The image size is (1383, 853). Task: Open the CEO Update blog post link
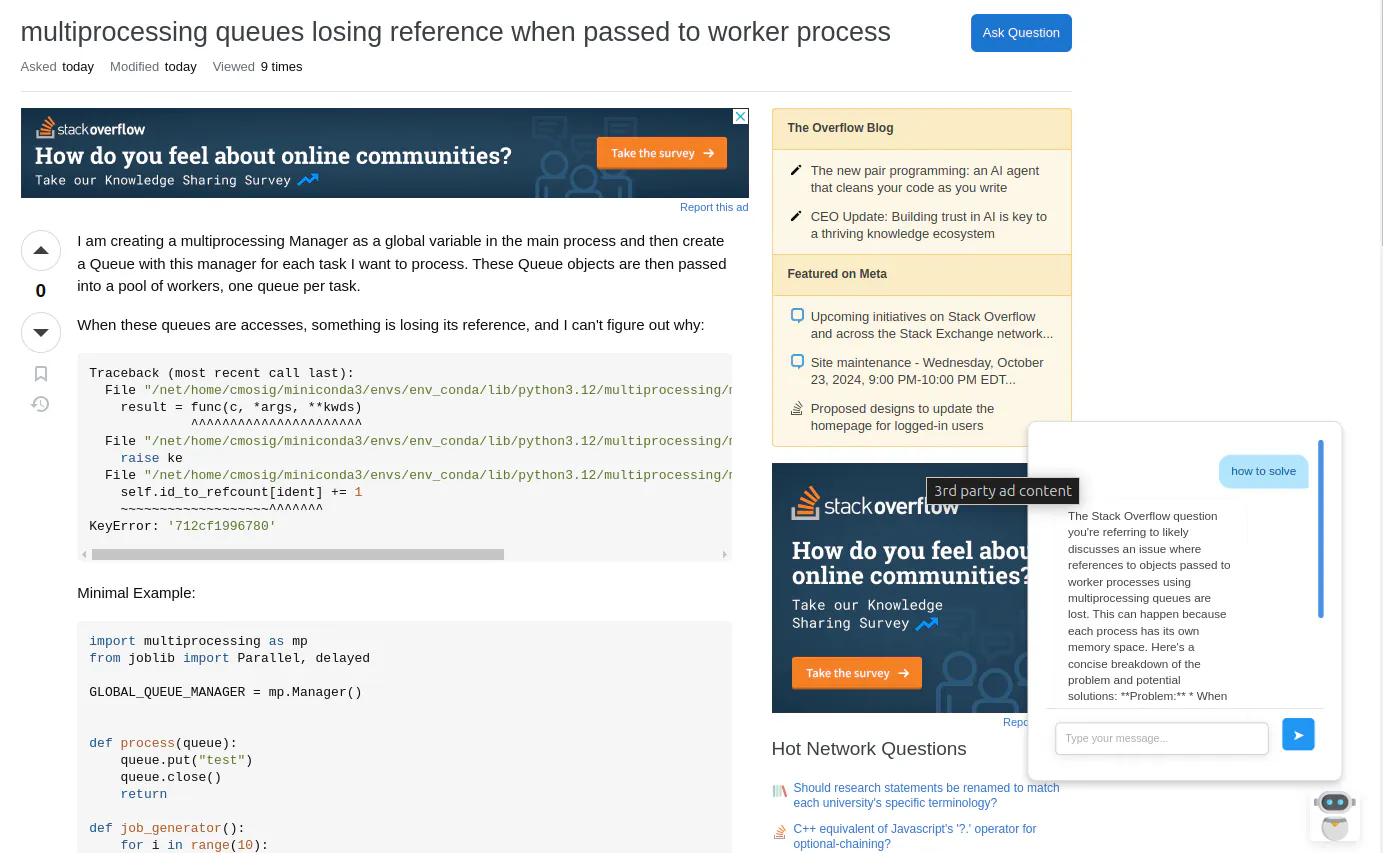pyautogui.click(x=928, y=225)
